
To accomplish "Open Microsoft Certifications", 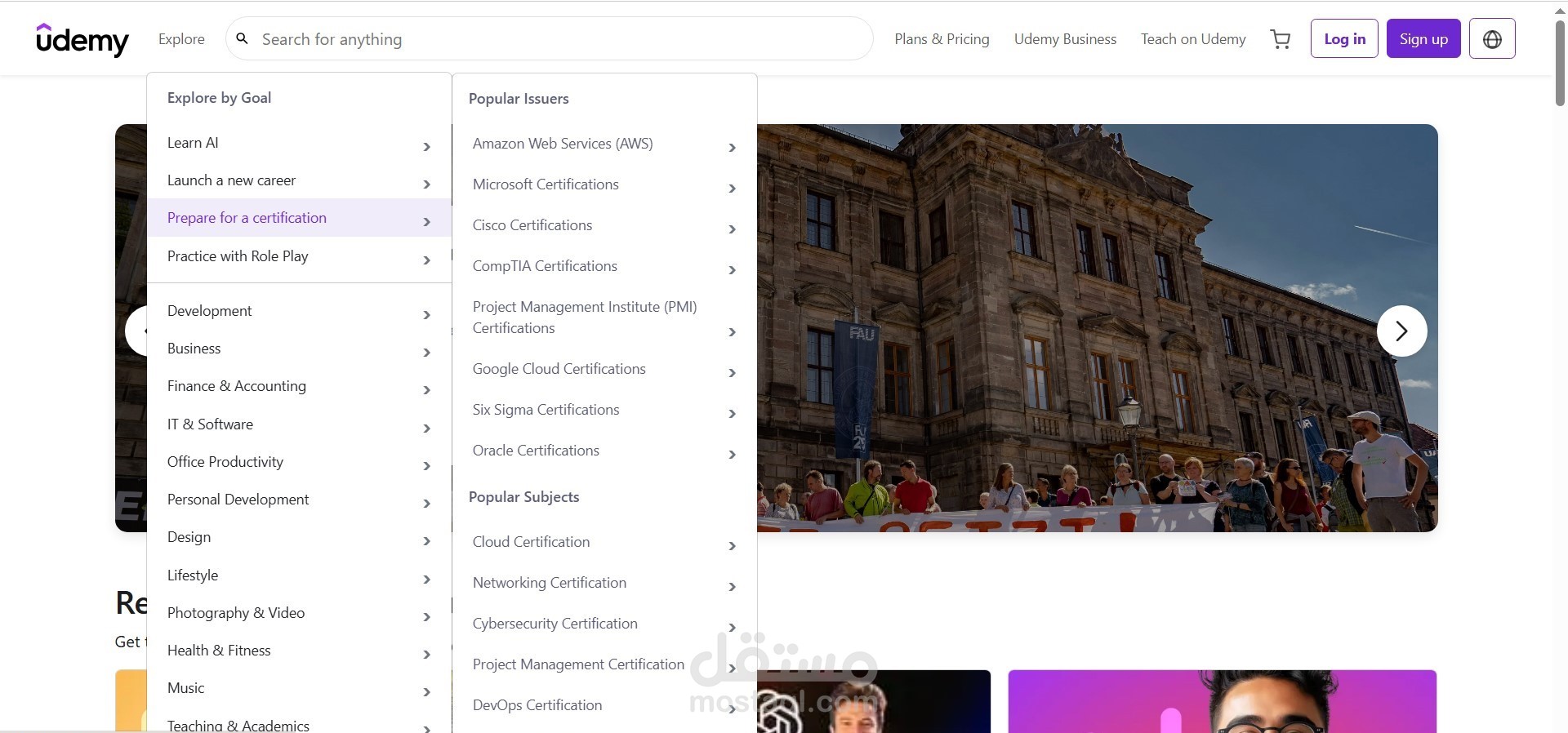I will pyautogui.click(x=604, y=184).
